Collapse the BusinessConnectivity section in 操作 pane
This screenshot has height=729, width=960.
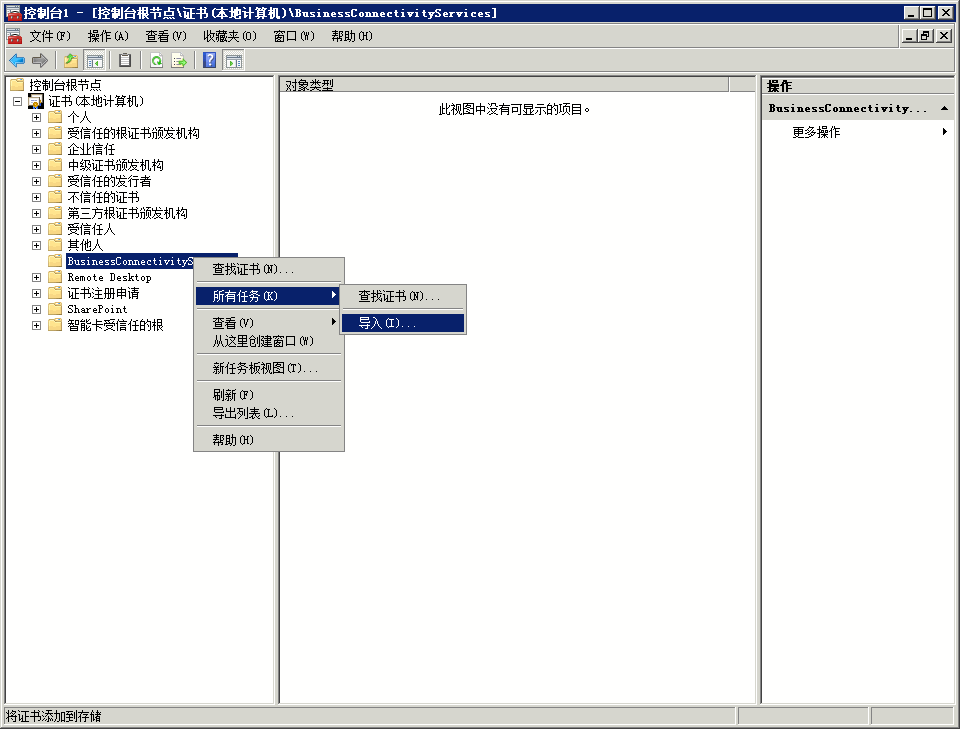coord(945,108)
